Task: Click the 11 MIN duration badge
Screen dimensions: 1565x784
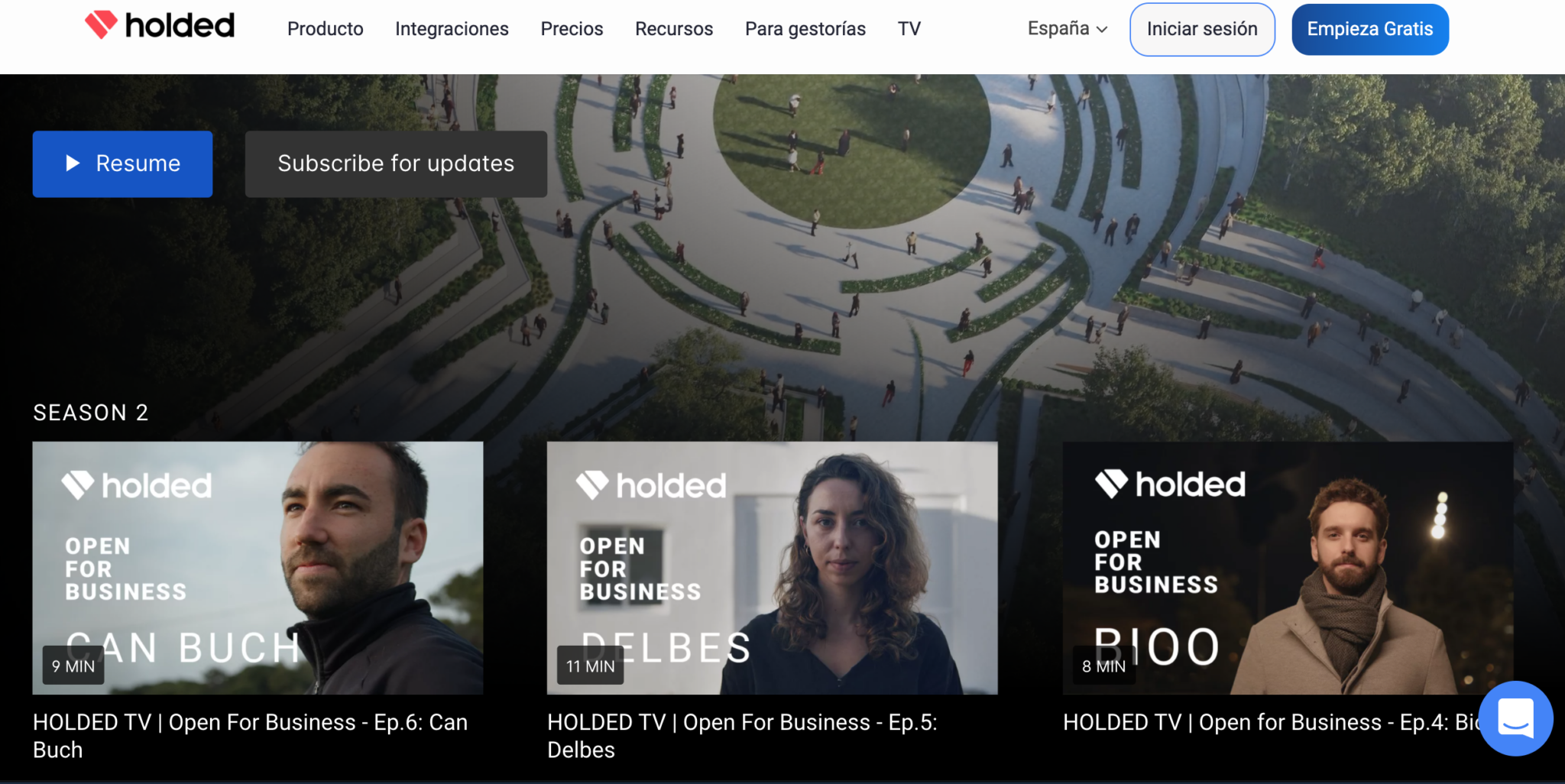Action: (x=591, y=666)
